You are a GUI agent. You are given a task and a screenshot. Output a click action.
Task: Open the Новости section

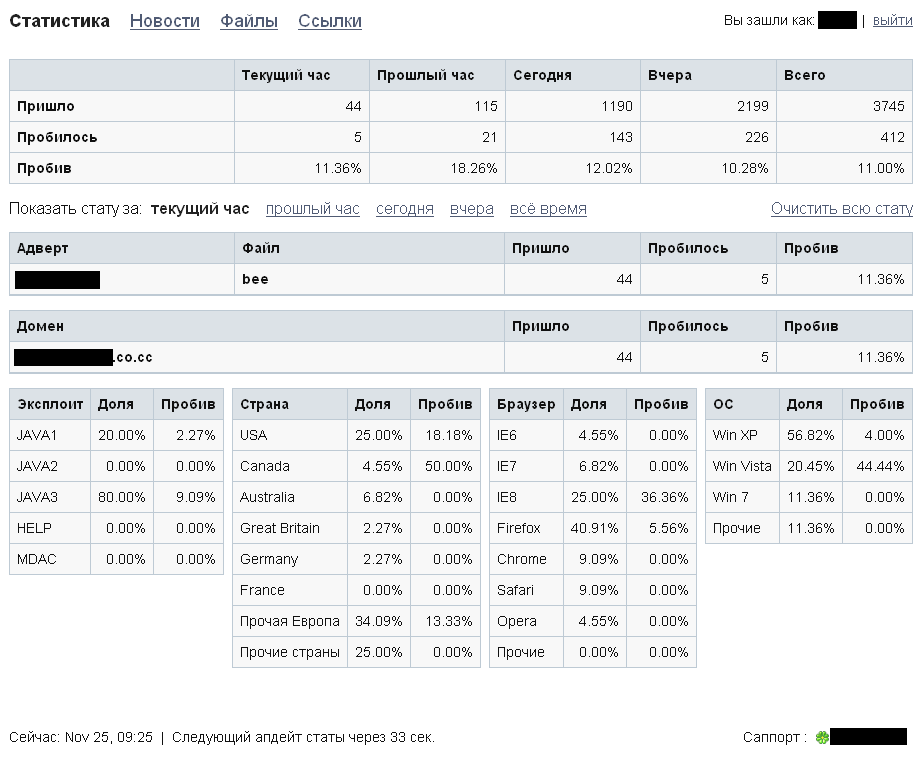(165, 21)
